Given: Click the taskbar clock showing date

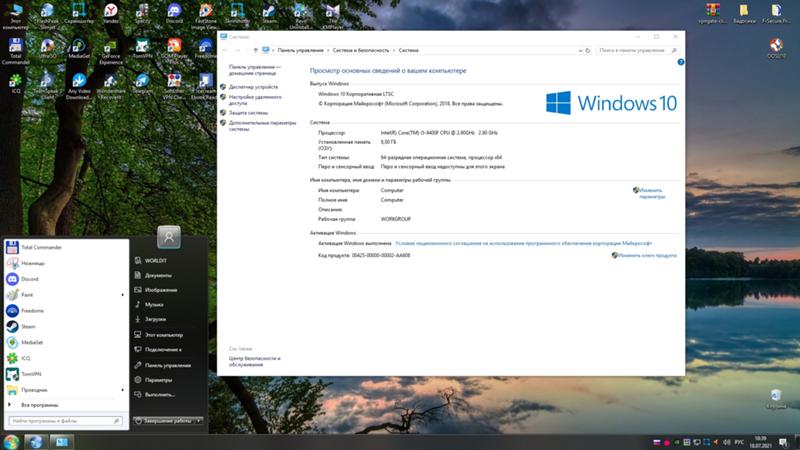Looking at the screenshot, I should [760, 442].
